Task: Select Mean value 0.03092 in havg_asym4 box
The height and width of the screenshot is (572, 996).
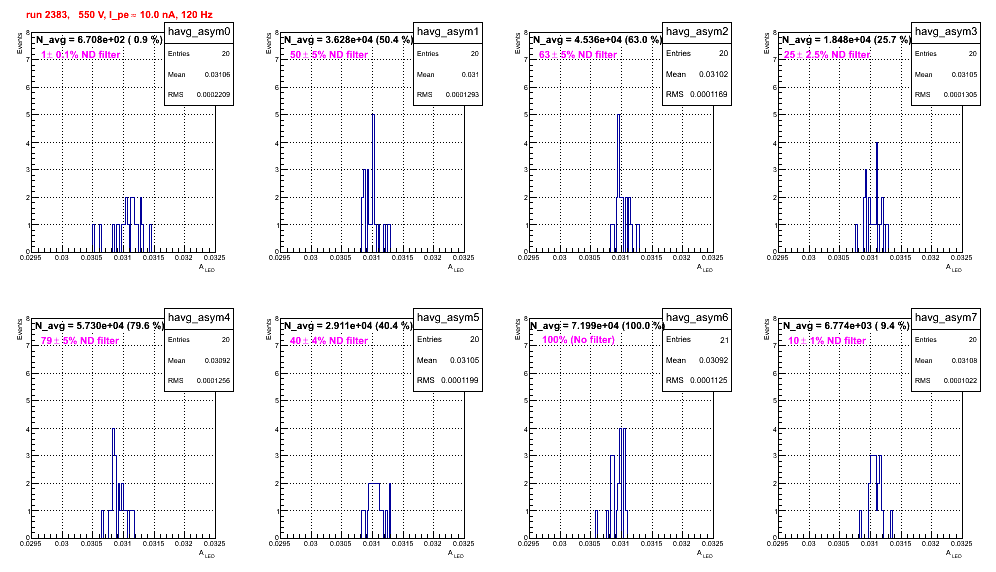Action: click(x=217, y=360)
